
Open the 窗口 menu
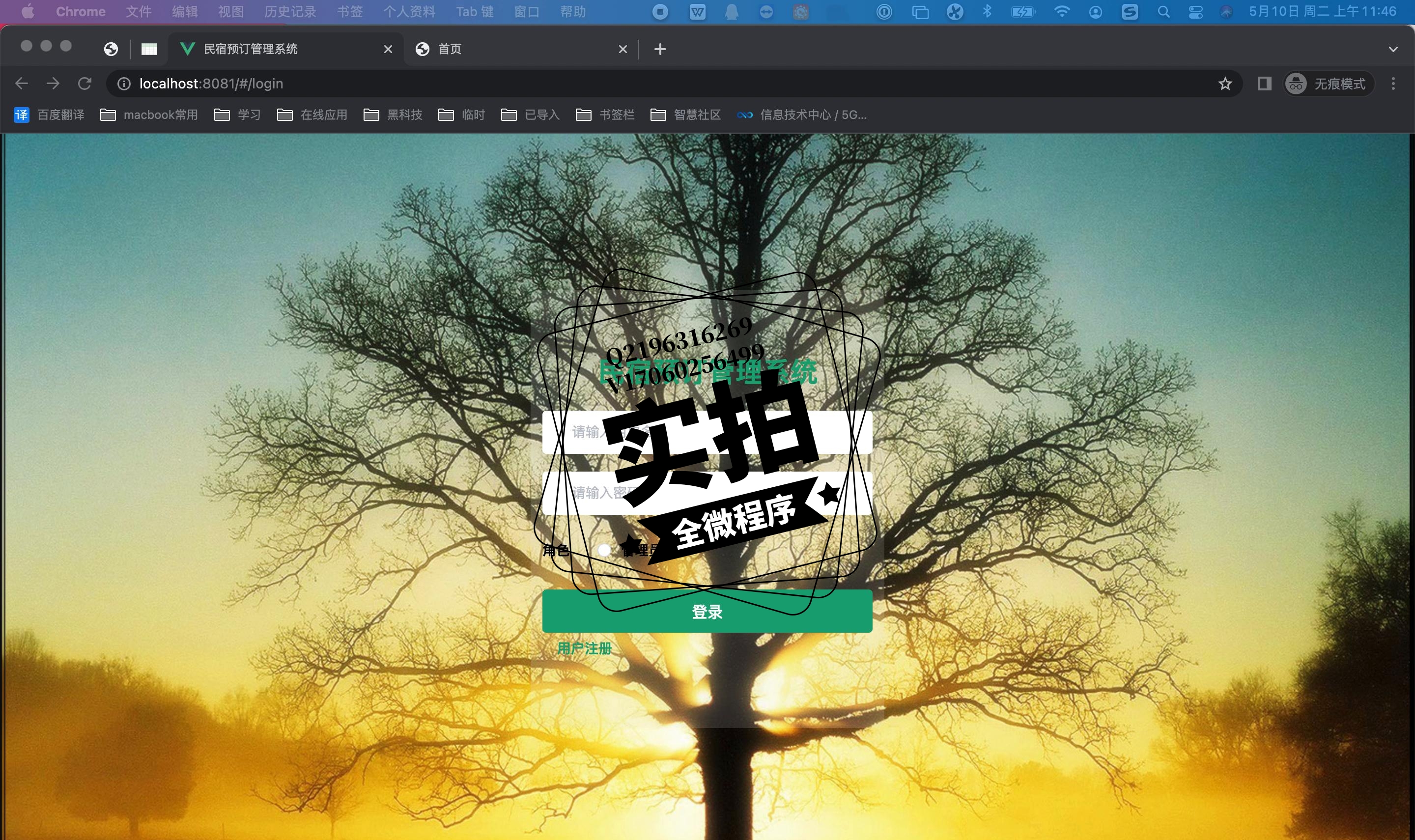(526, 11)
